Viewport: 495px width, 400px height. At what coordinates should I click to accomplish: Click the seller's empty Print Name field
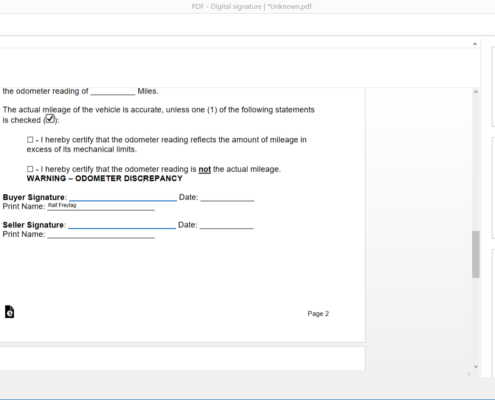click(x=101, y=234)
